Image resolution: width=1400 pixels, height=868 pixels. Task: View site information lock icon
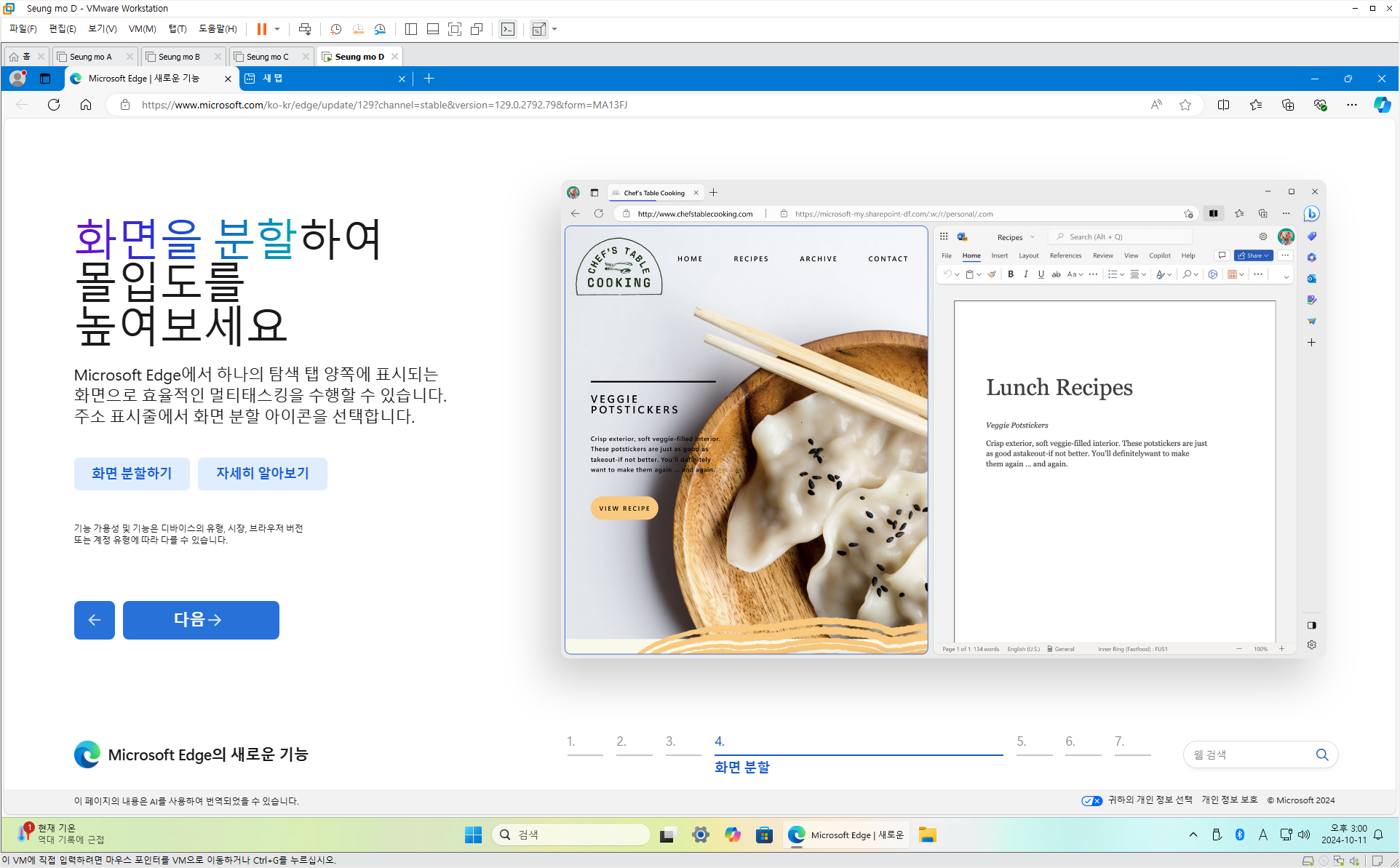click(125, 105)
